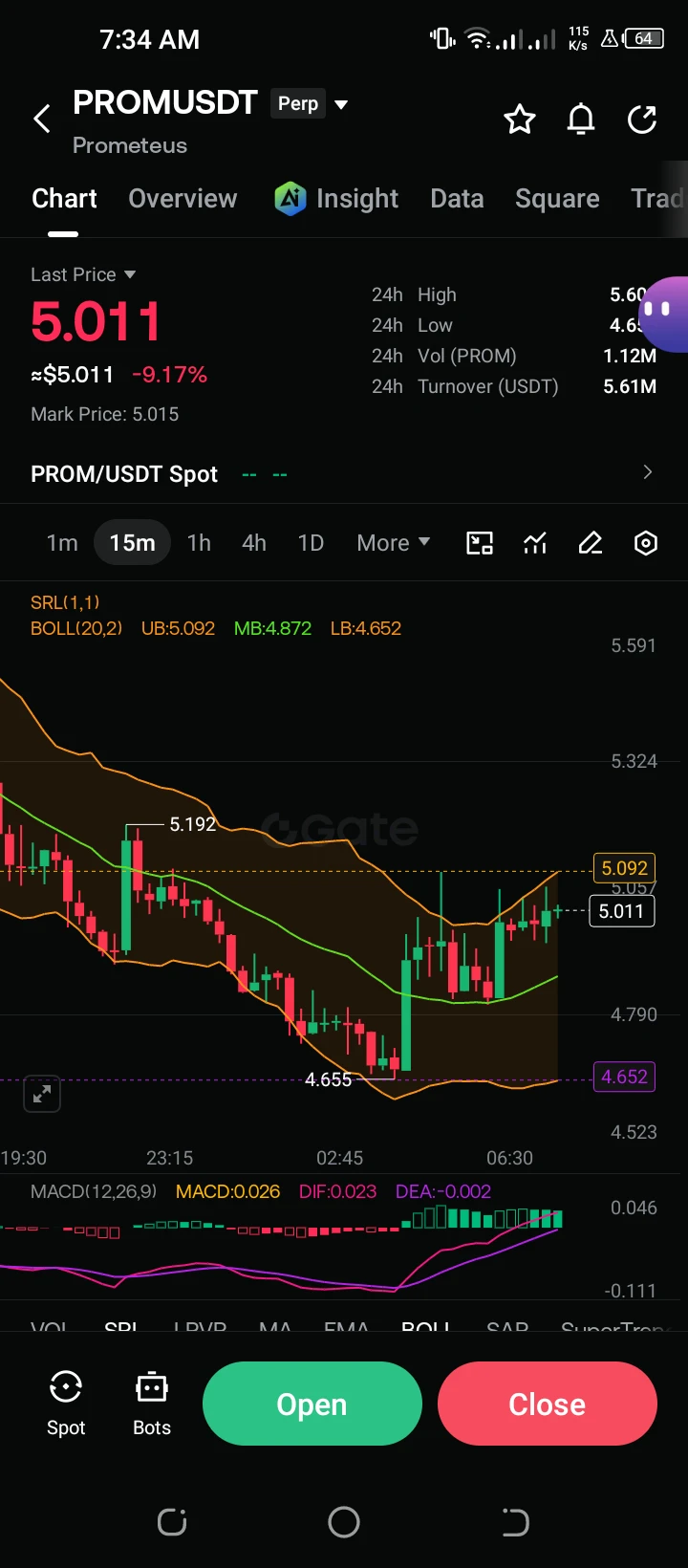Open the chart indicators icon
The image size is (688, 1568).
pyautogui.click(x=535, y=543)
